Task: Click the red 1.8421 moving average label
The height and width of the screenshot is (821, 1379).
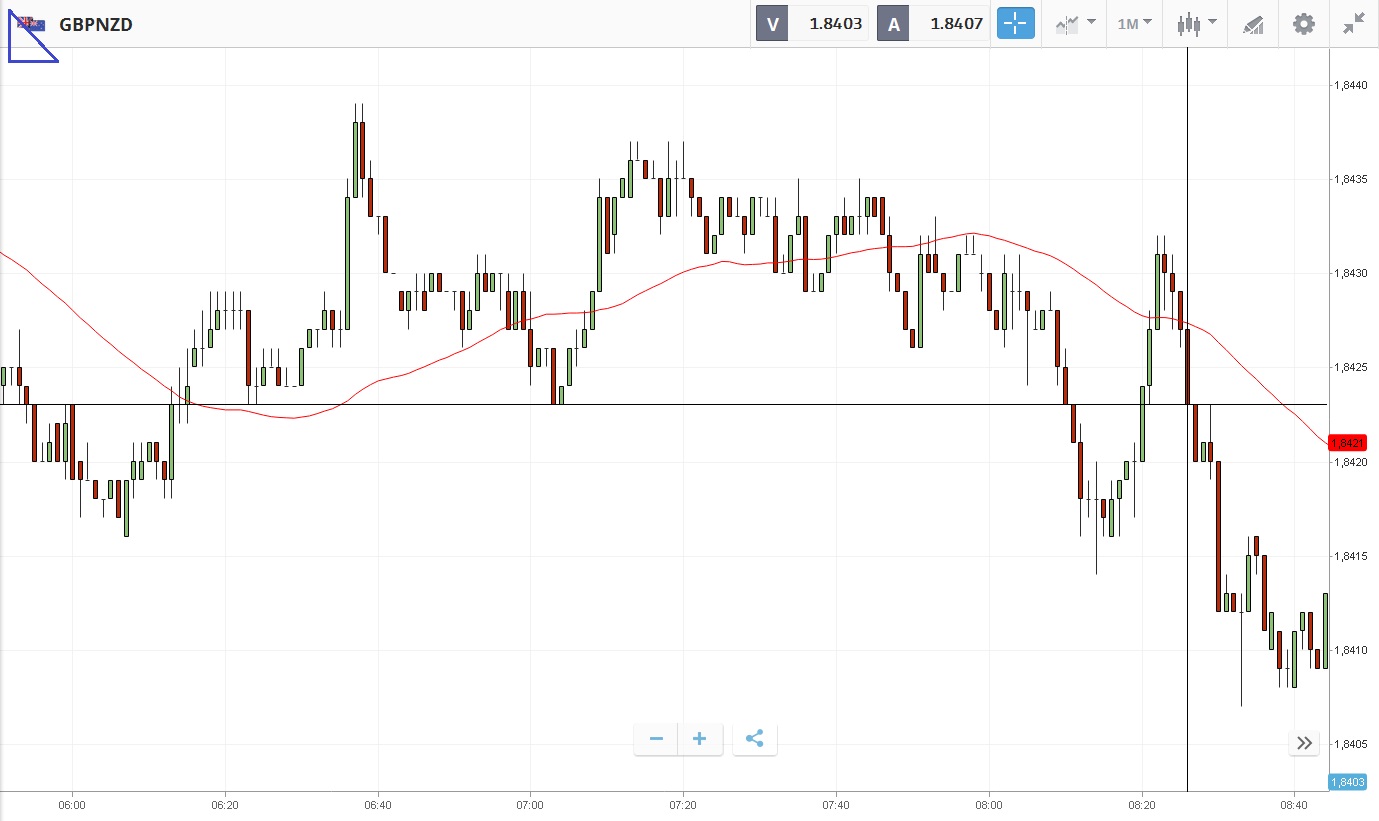Action: click(1346, 442)
